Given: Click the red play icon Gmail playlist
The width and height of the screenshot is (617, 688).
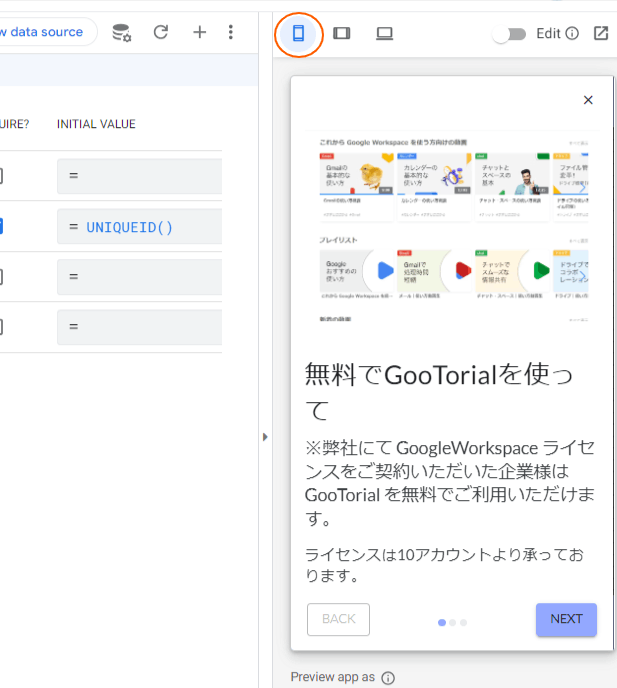Looking at the screenshot, I should pyautogui.click(x=435, y=271).
